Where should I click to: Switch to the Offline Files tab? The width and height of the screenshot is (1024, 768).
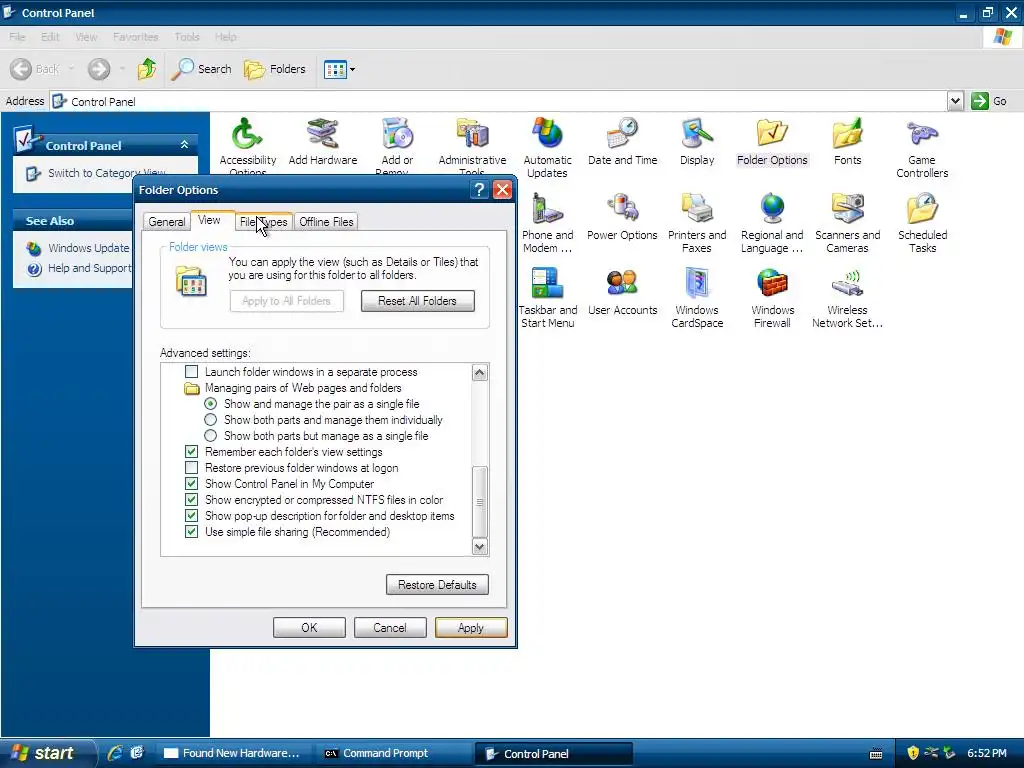pyautogui.click(x=326, y=222)
